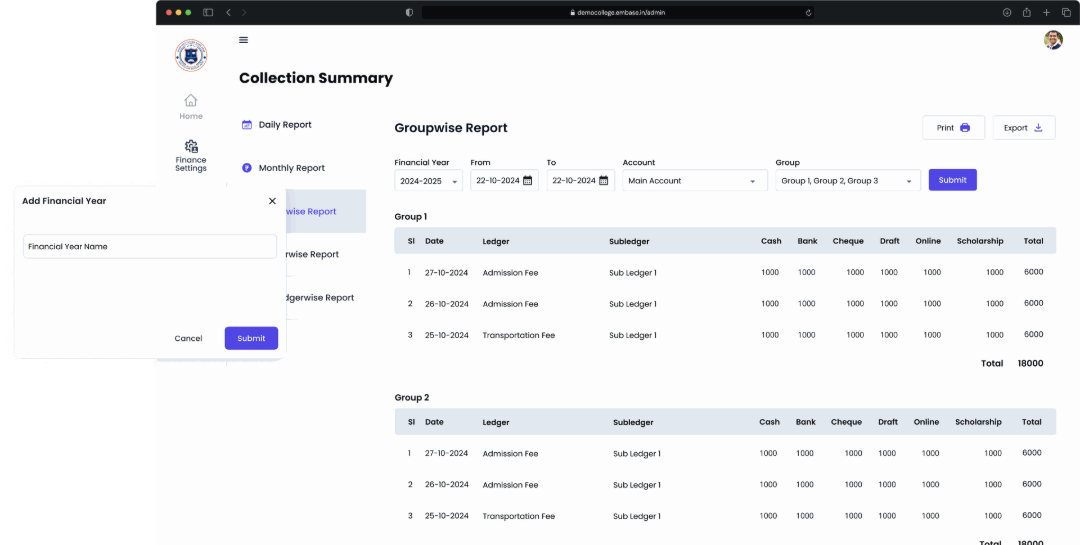Click the college logo
Viewport: 1080px width, 545px height.
[191, 56]
